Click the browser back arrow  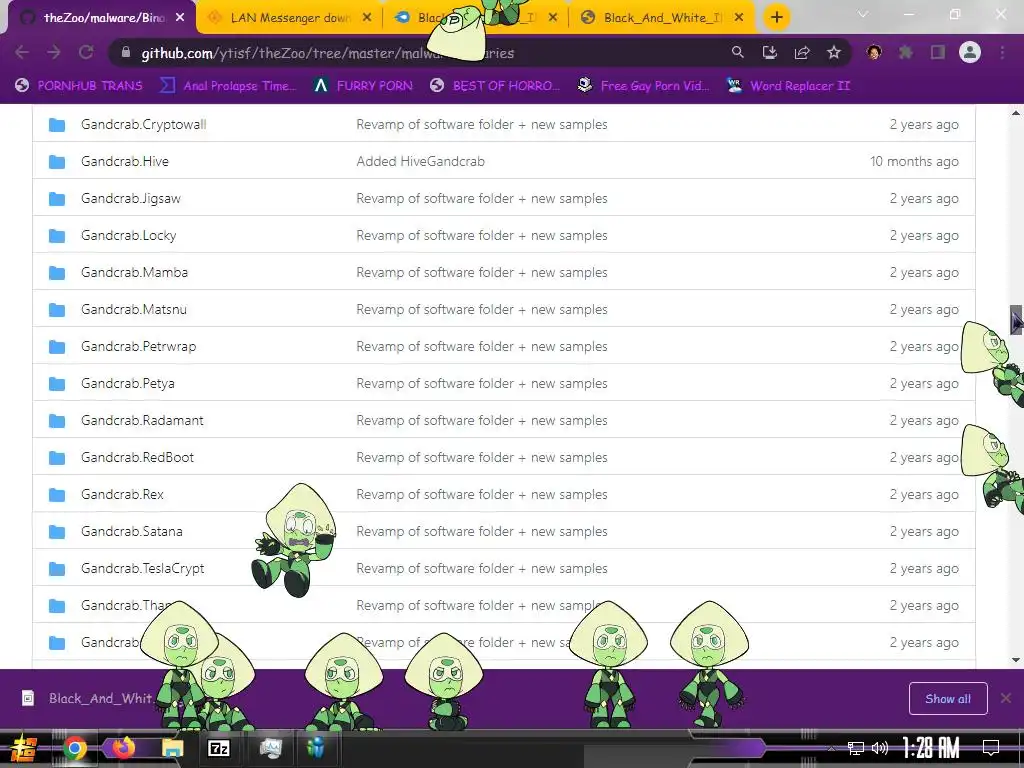point(22,52)
